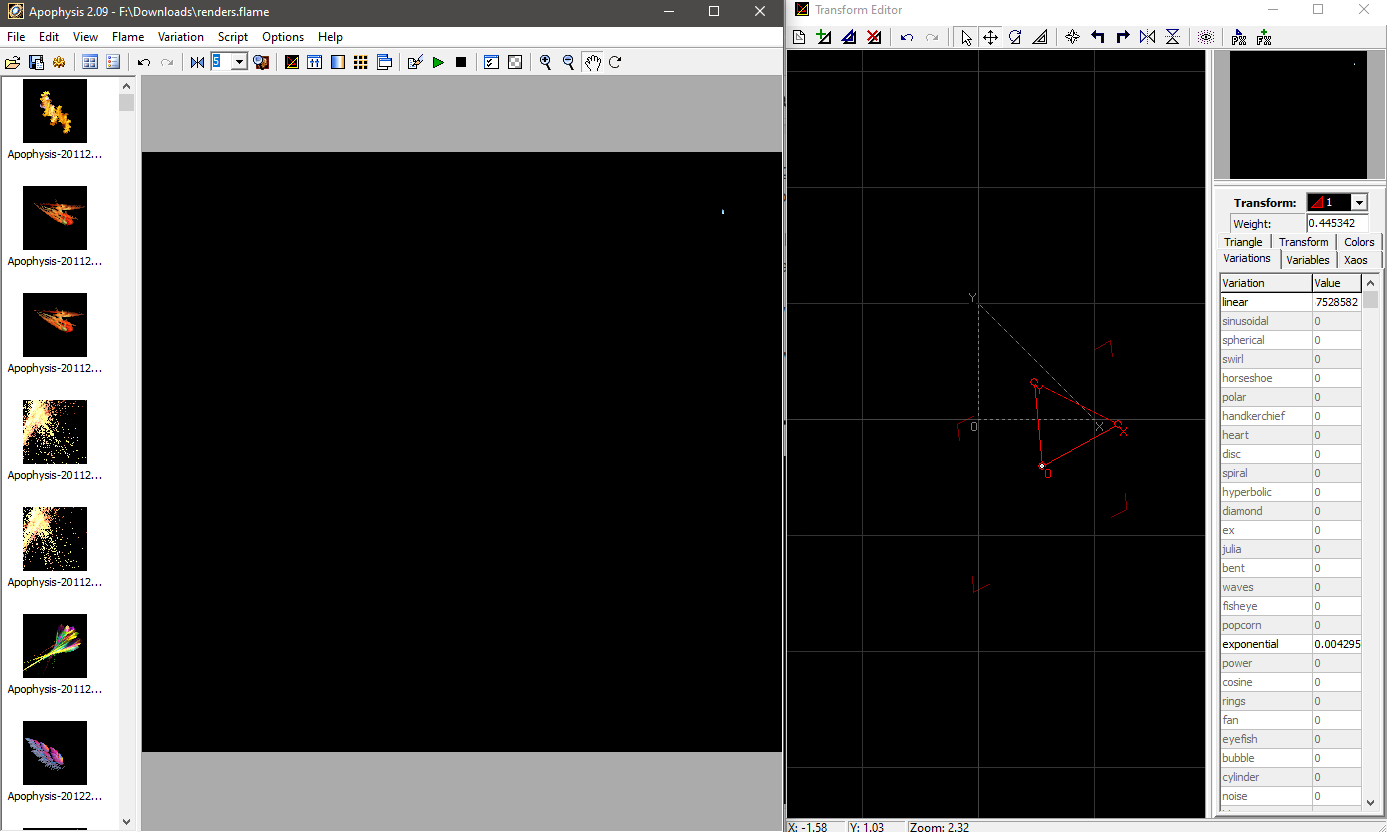Rotate triangle 90 degrees clockwise
The height and width of the screenshot is (832, 1387).
[x=1122, y=37]
